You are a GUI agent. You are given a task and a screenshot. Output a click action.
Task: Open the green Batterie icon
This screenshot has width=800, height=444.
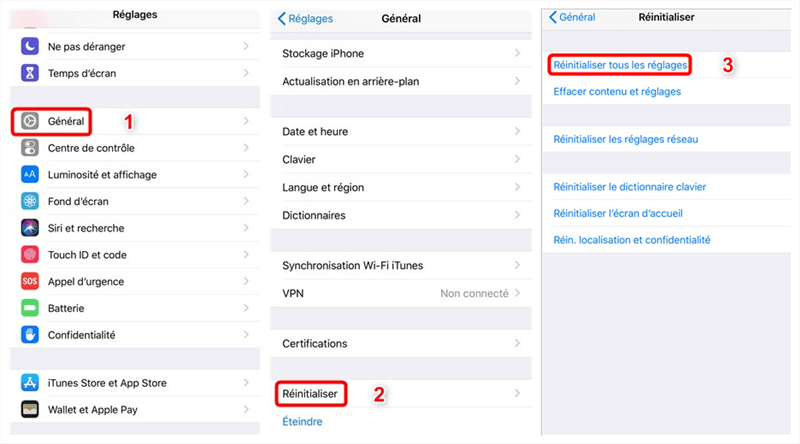point(30,308)
